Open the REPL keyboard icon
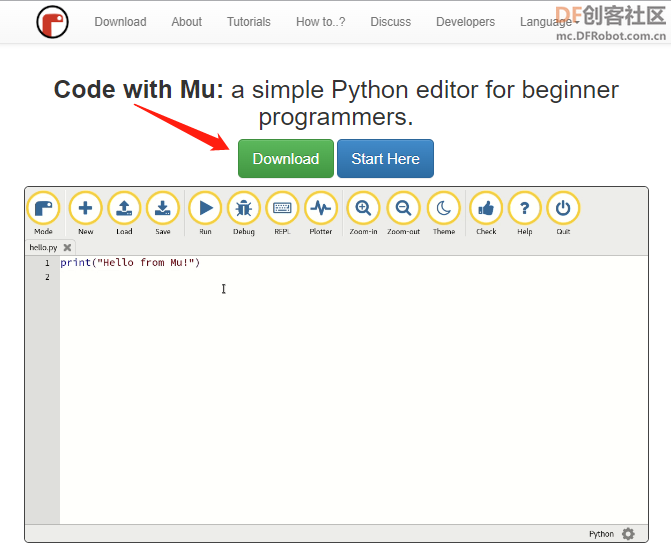671x556 pixels. pyautogui.click(x=282, y=208)
